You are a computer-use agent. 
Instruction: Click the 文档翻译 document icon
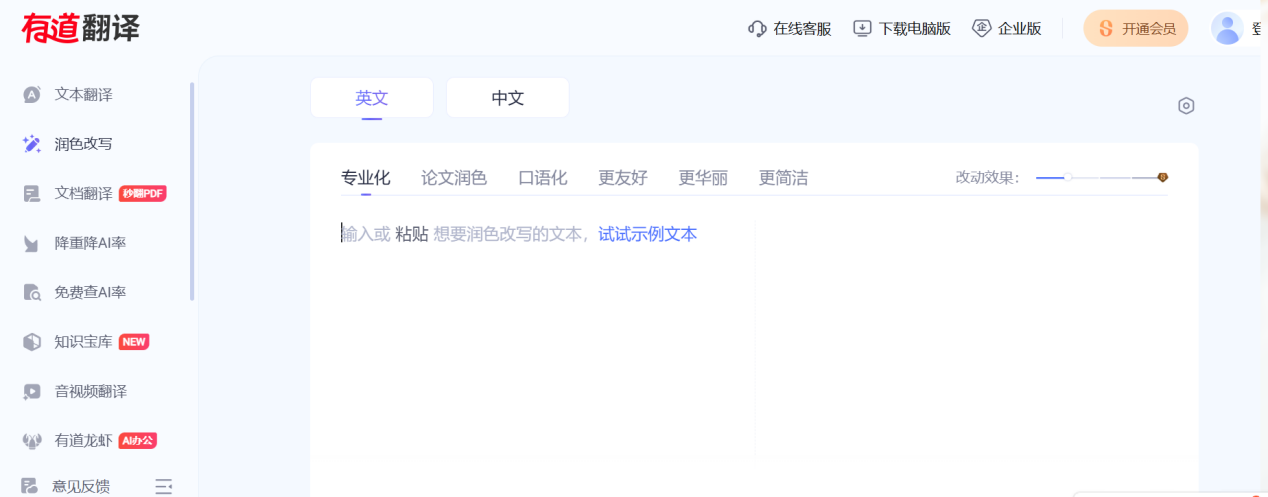pyautogui.click(x=32, y=193)
